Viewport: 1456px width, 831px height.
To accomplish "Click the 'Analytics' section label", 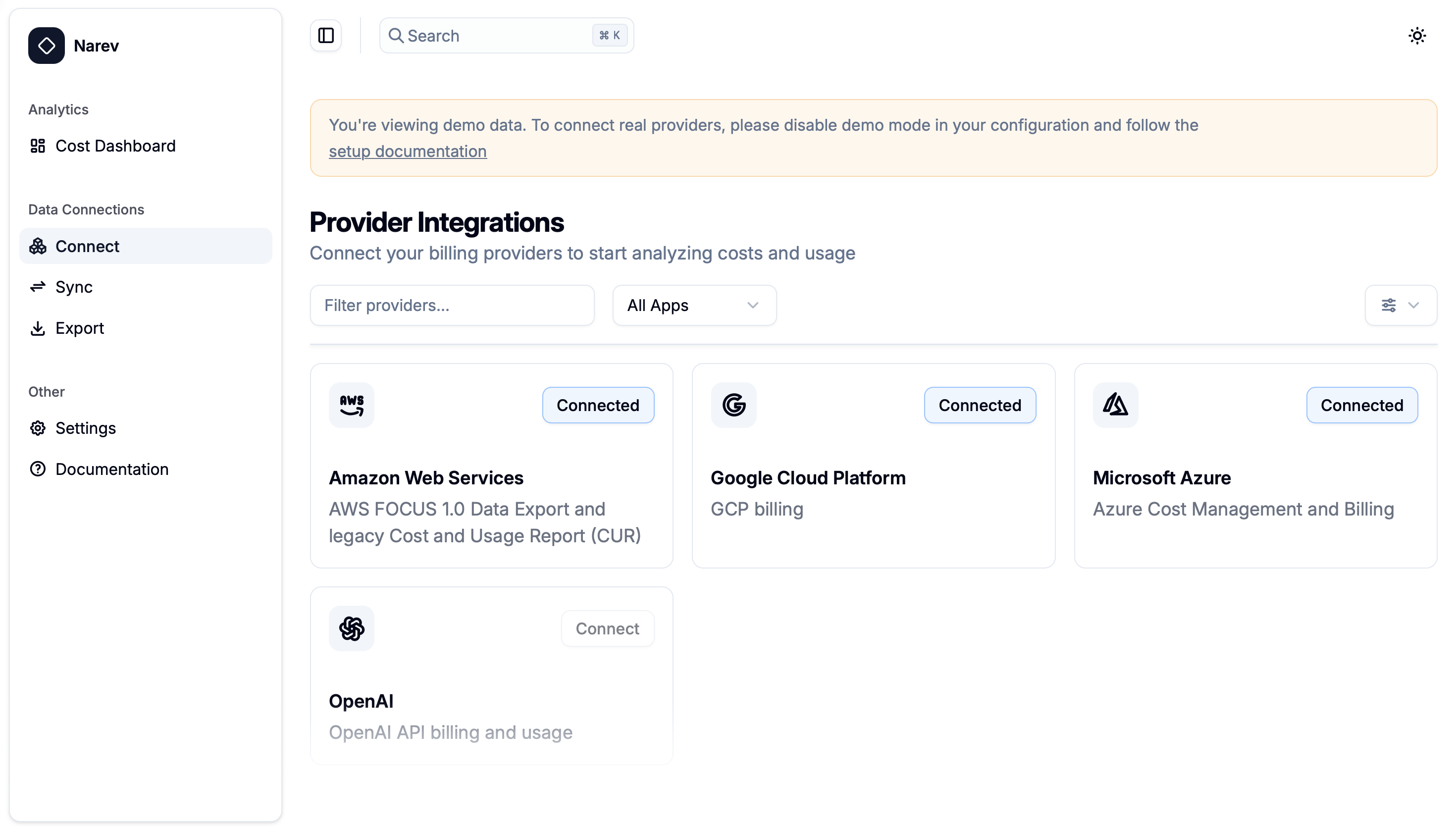I will [x=58, y=109].
